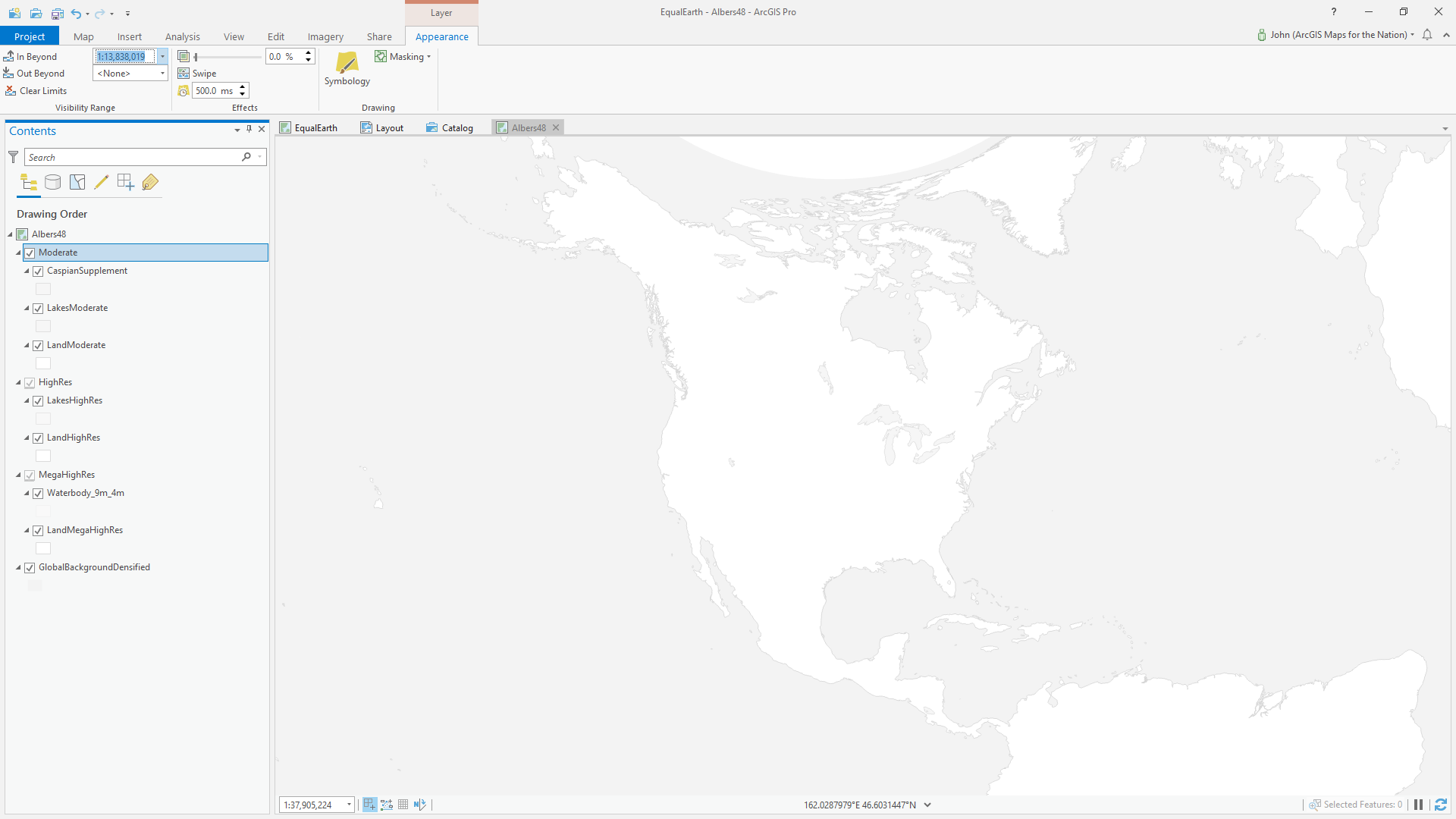Open ArcGIS Pro help question mark

click(x=1334, y=11)
